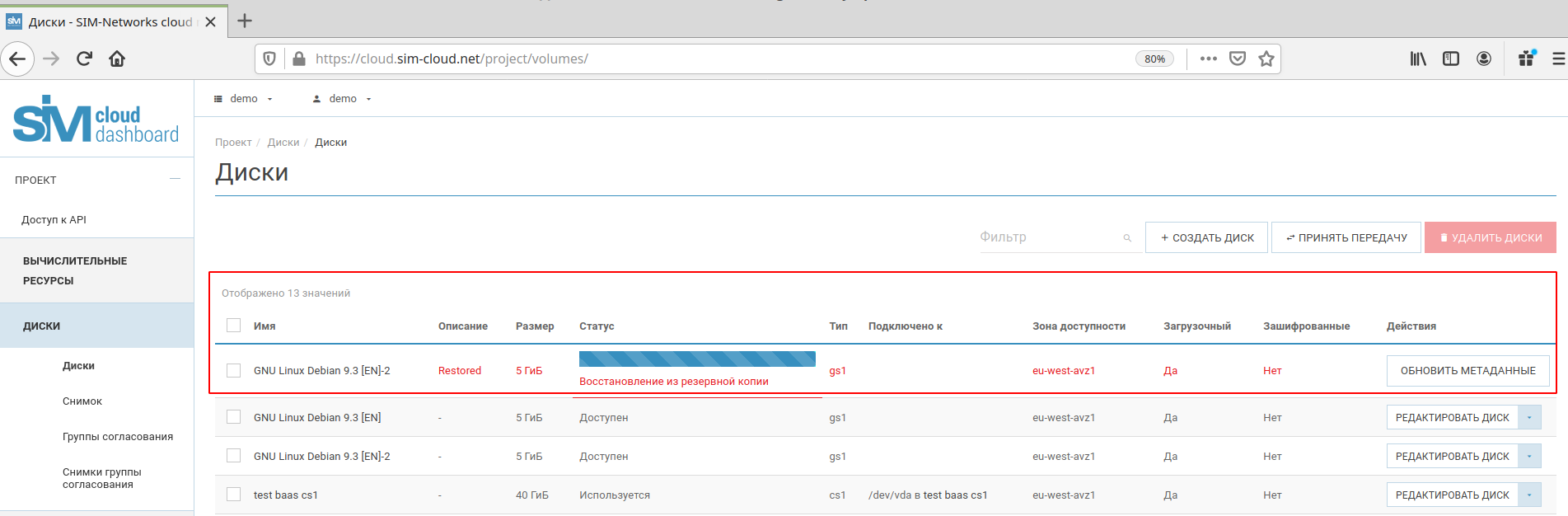Go to browser Home page icon

117,59
